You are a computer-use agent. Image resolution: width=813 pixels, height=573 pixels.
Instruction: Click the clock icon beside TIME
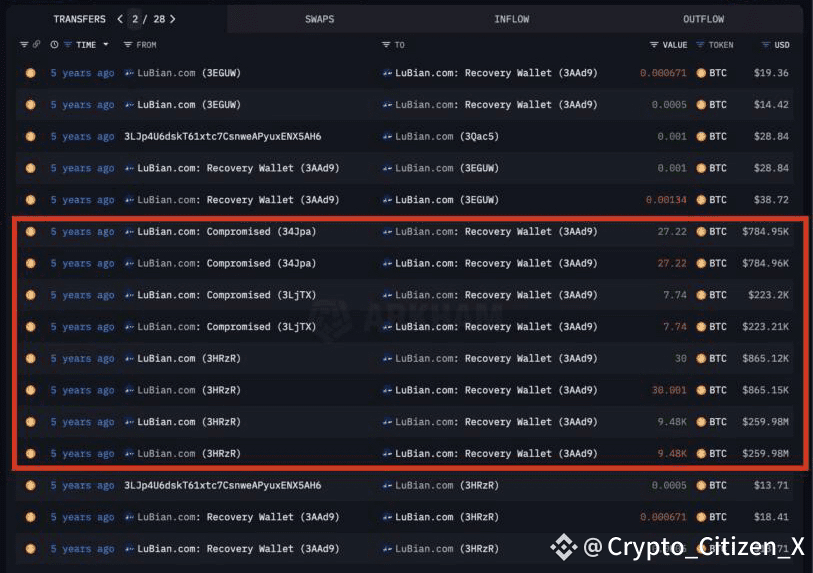[x=54, y=45]
